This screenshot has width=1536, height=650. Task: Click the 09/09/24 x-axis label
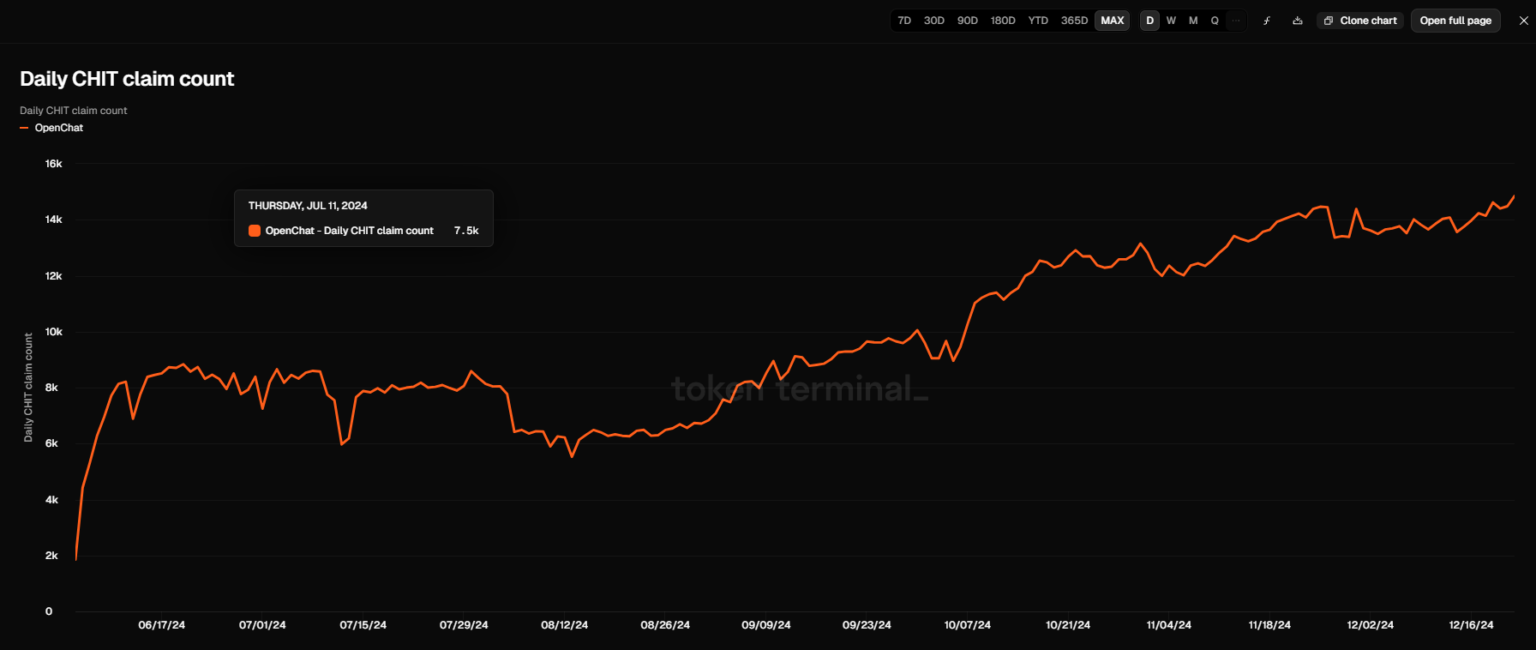(766, 625)
